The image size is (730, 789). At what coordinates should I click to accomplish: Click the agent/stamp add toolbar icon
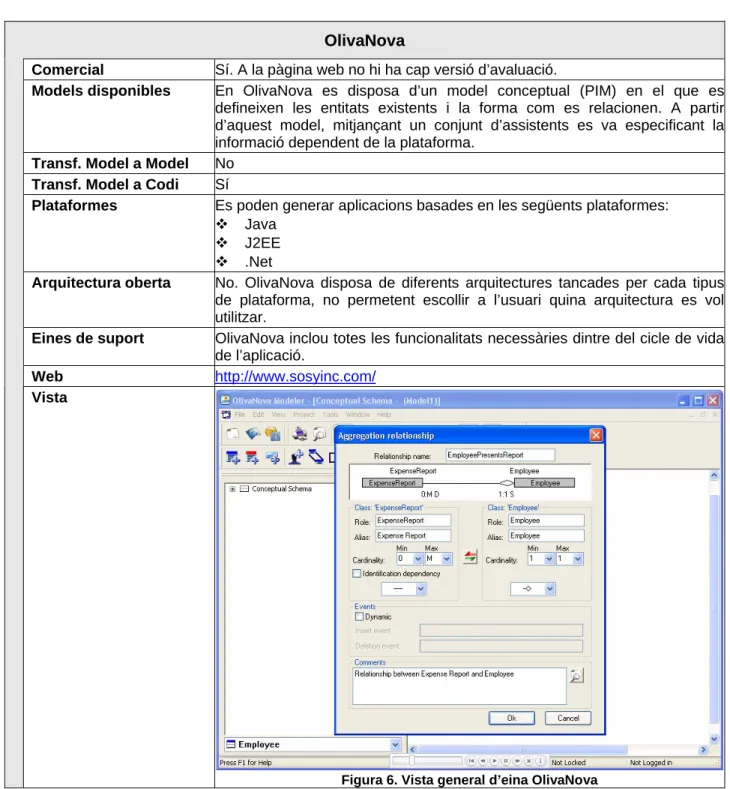coord(296,457)
